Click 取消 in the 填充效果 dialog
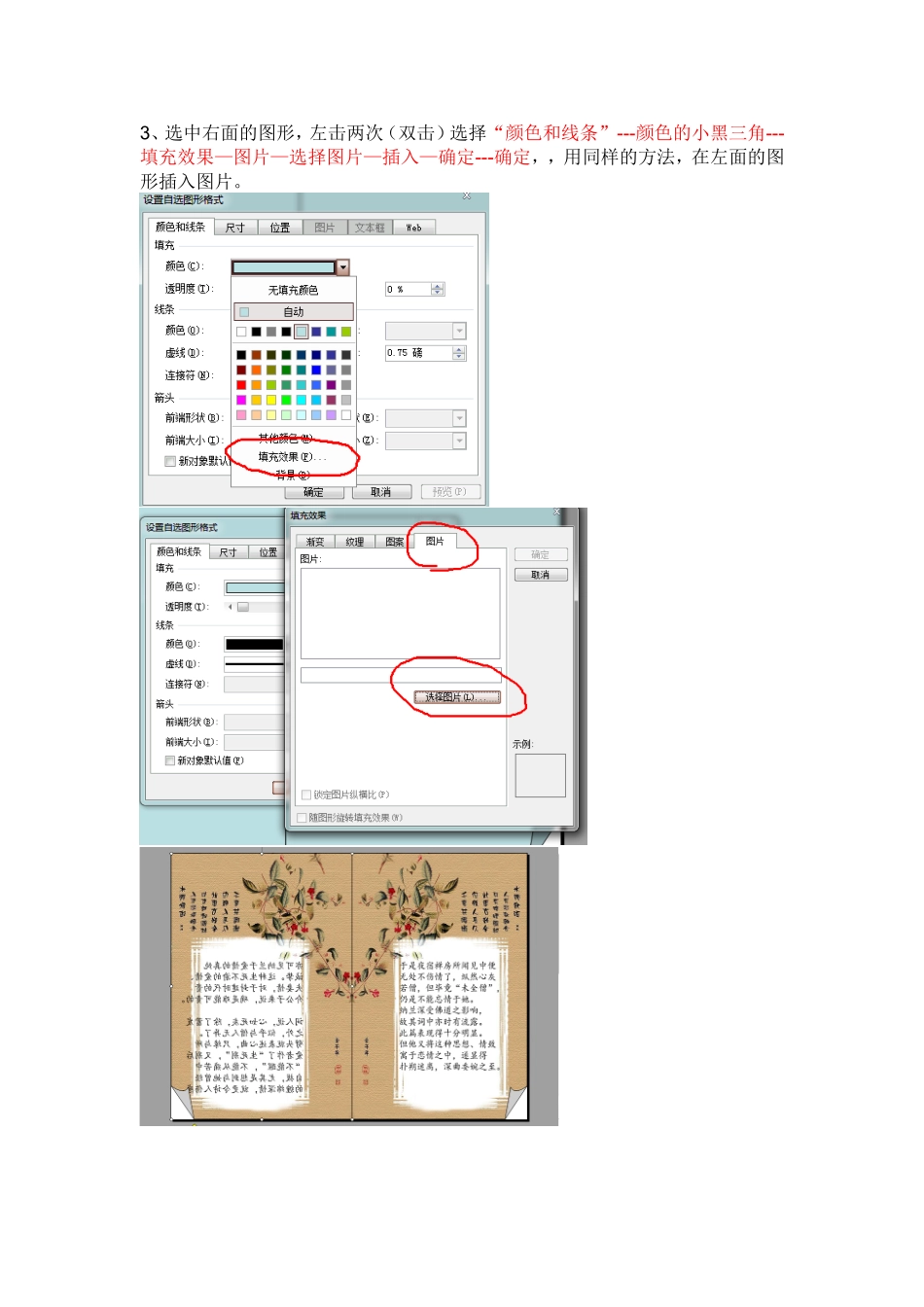924x1307 pixels. 541,575
